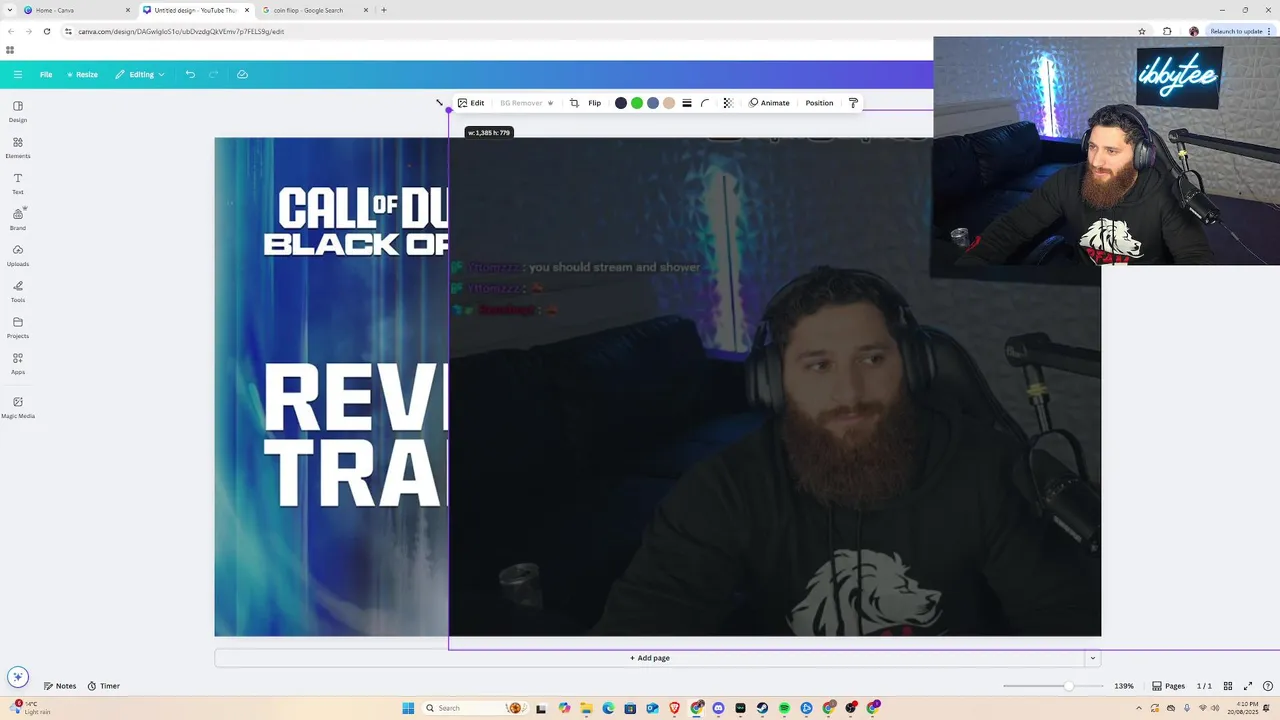Pick the slate blue color swatch
Viewport: 1280px width, 720px height.
coord(653,103)
